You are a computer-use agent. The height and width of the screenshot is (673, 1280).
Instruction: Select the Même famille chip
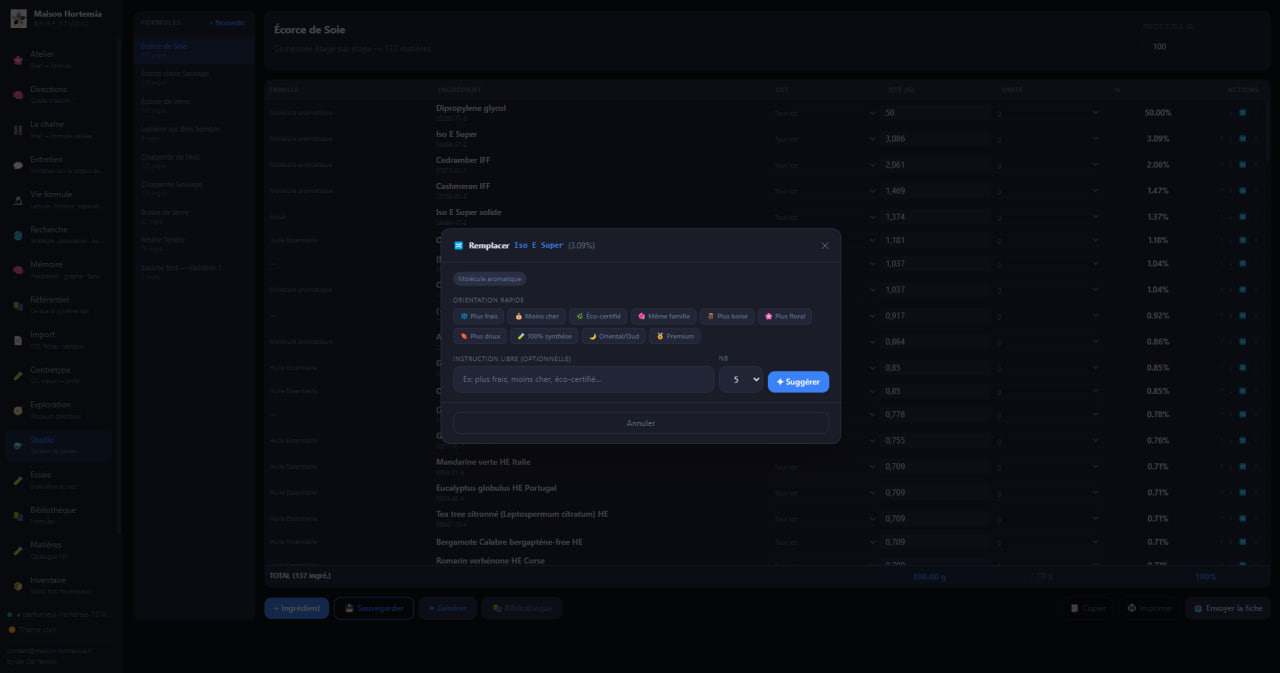click(x=664, y=316)
